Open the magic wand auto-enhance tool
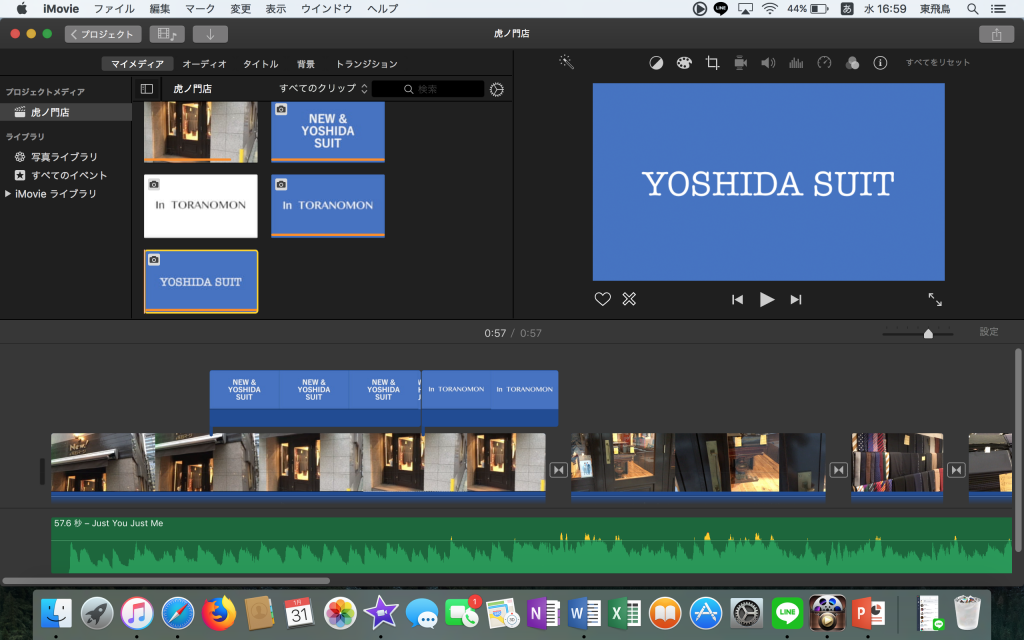 pos(566,62)
